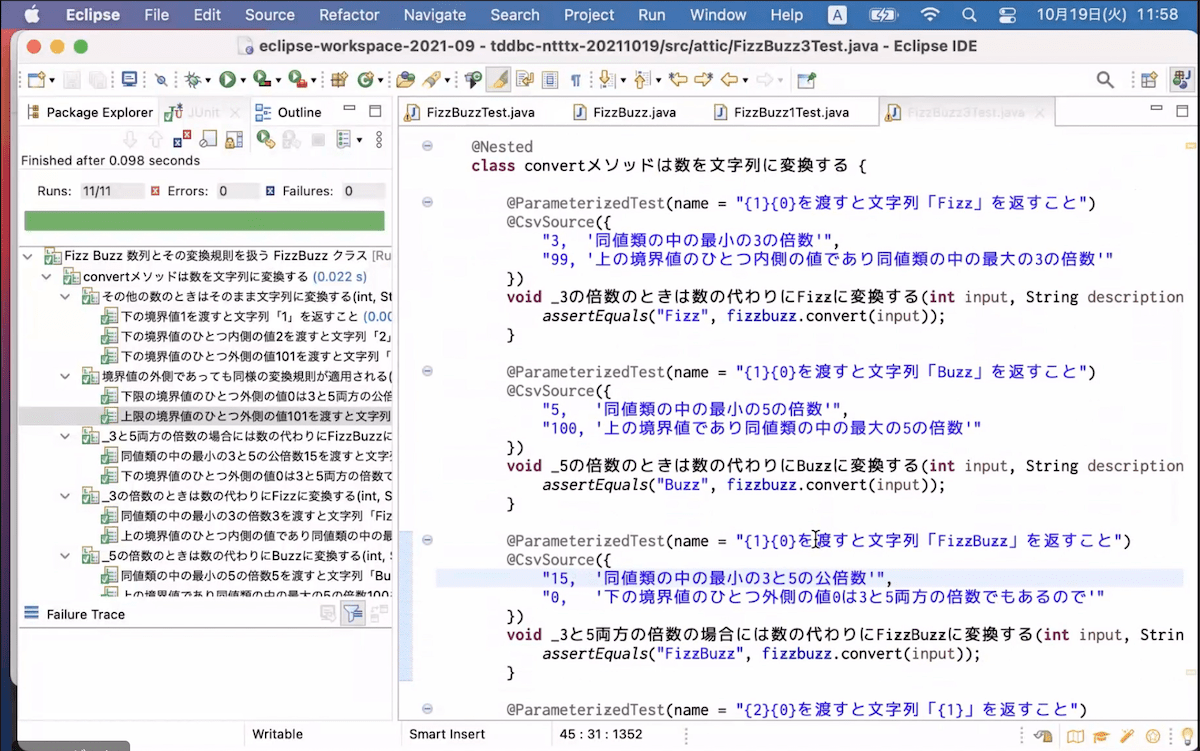Screen dimensions: 1200x751
Task: Click the Skip All Breakpoints toolbar icon
Action: (161, 80)
